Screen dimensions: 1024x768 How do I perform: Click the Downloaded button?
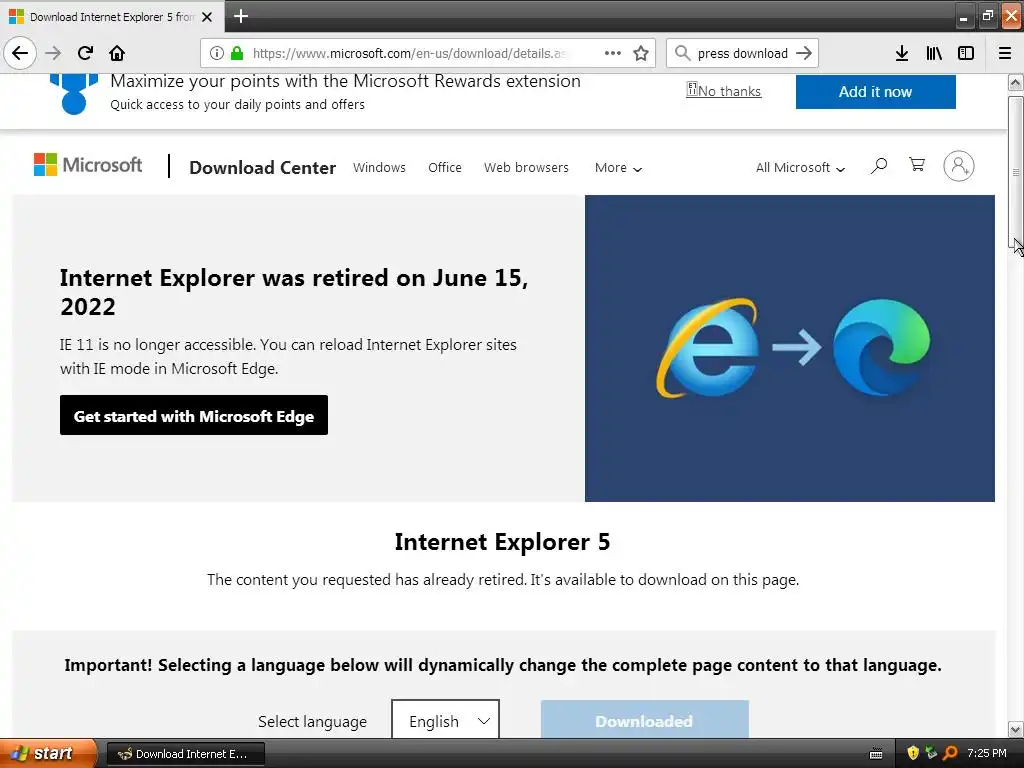pos(645,720)
